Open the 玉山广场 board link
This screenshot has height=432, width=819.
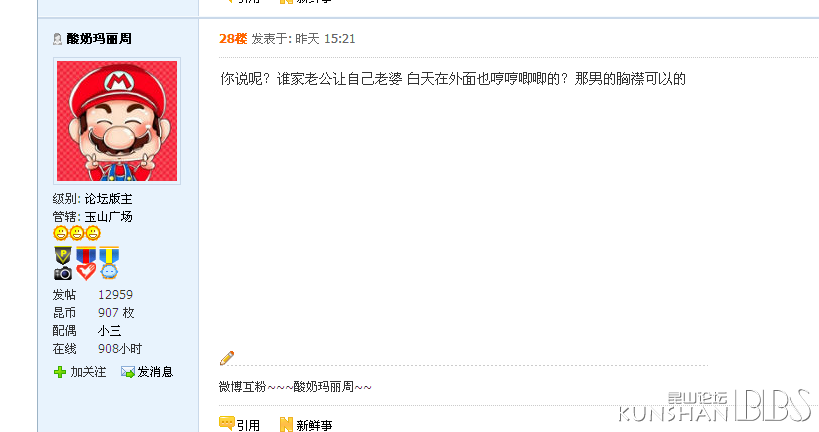click(109, 217)
